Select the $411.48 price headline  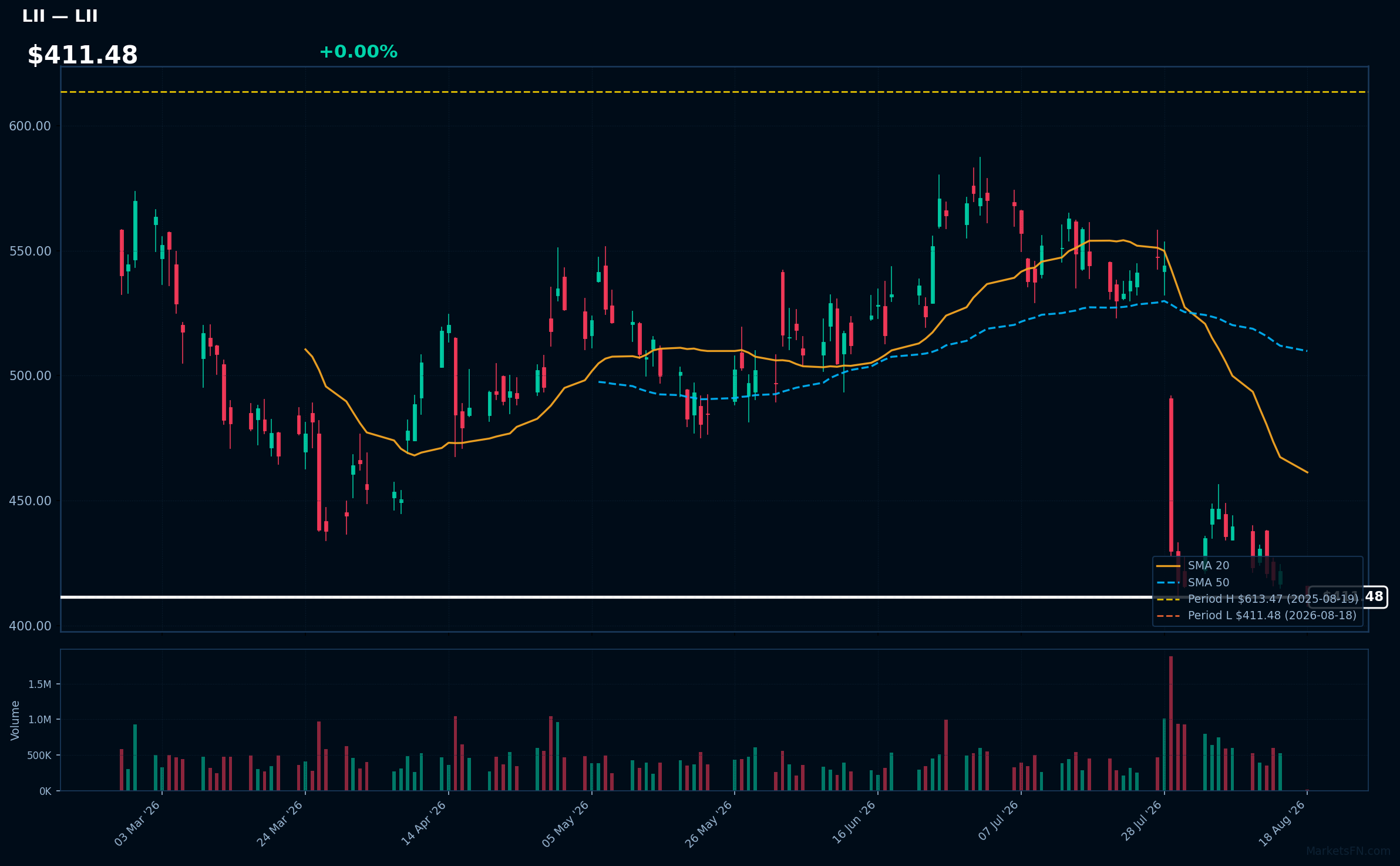click(x=83, y=55)
